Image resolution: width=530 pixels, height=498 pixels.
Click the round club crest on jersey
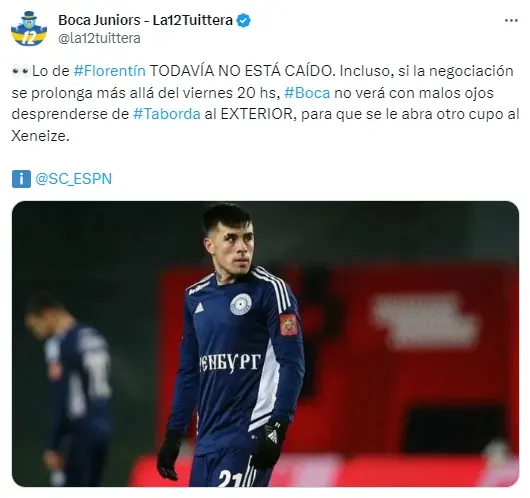coord(241,304)
